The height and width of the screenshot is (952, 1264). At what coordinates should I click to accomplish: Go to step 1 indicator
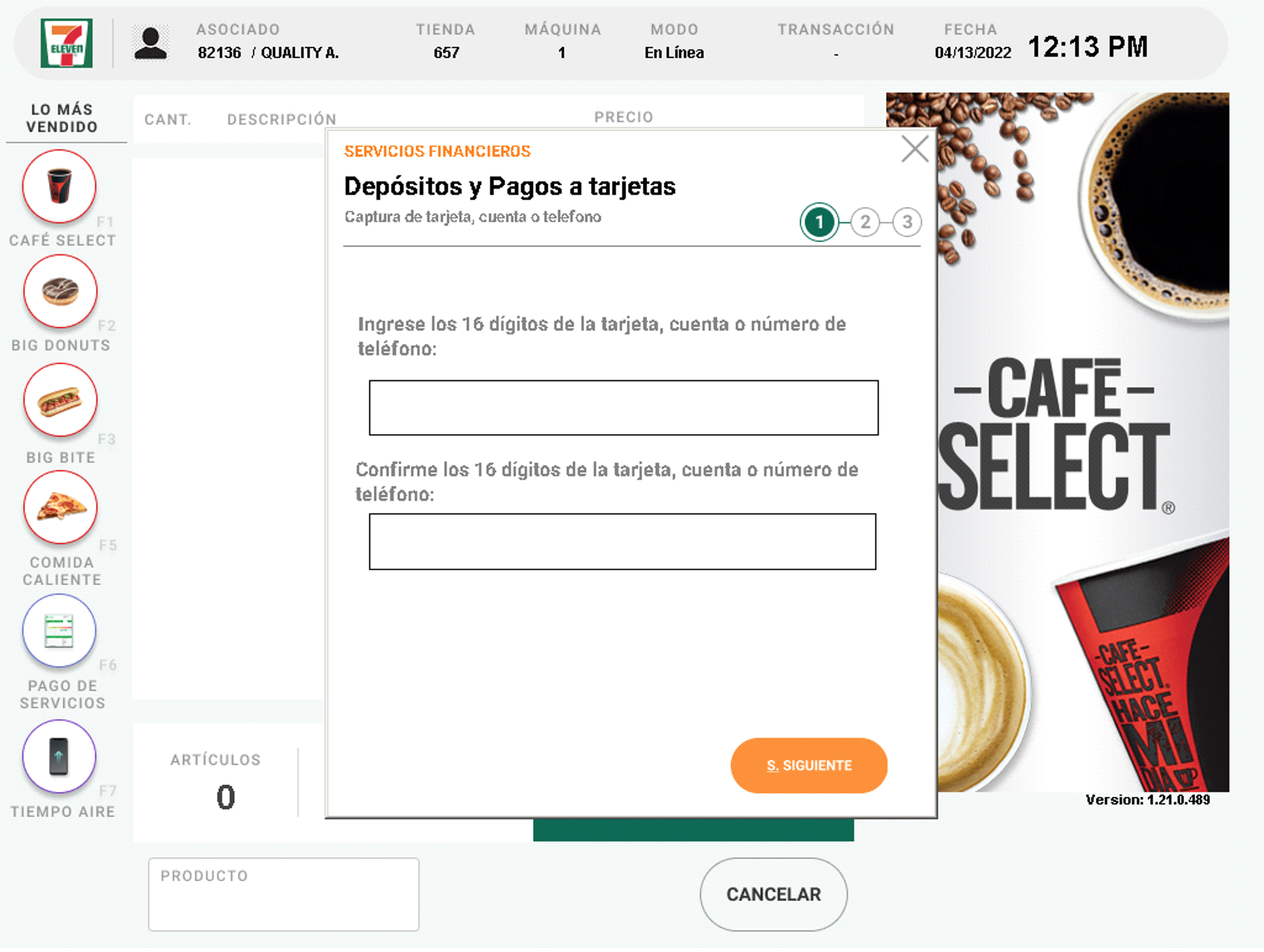(x=819, y=222)
